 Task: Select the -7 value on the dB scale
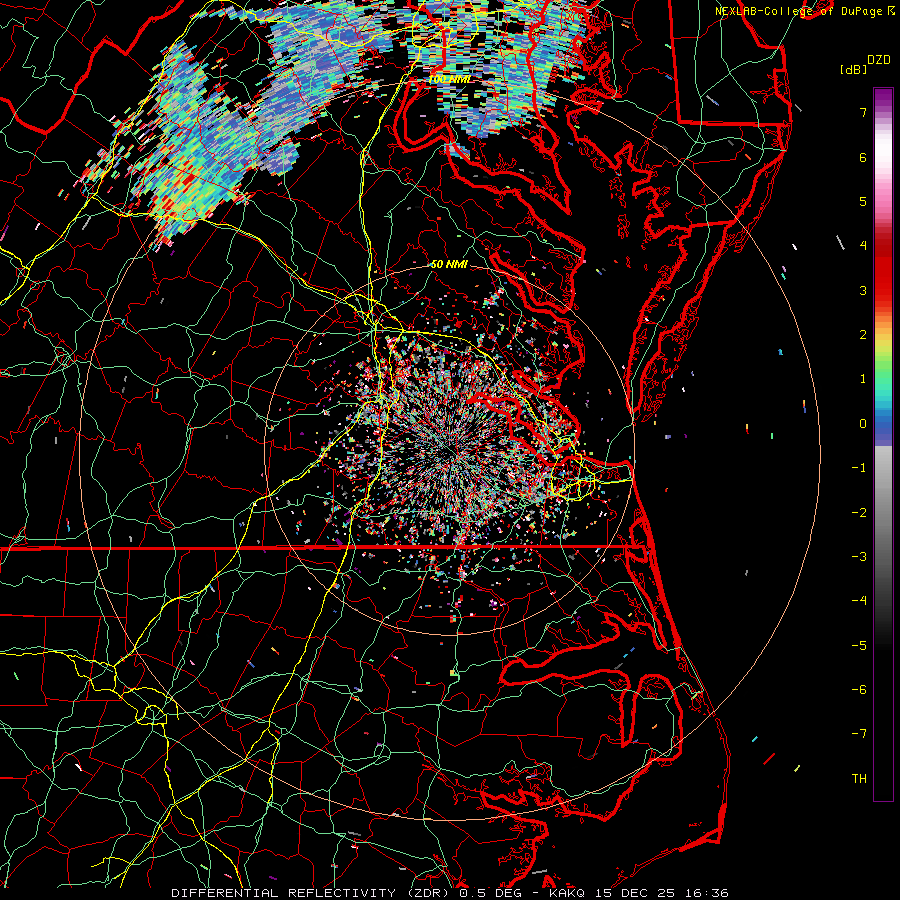tap(859, 734)
